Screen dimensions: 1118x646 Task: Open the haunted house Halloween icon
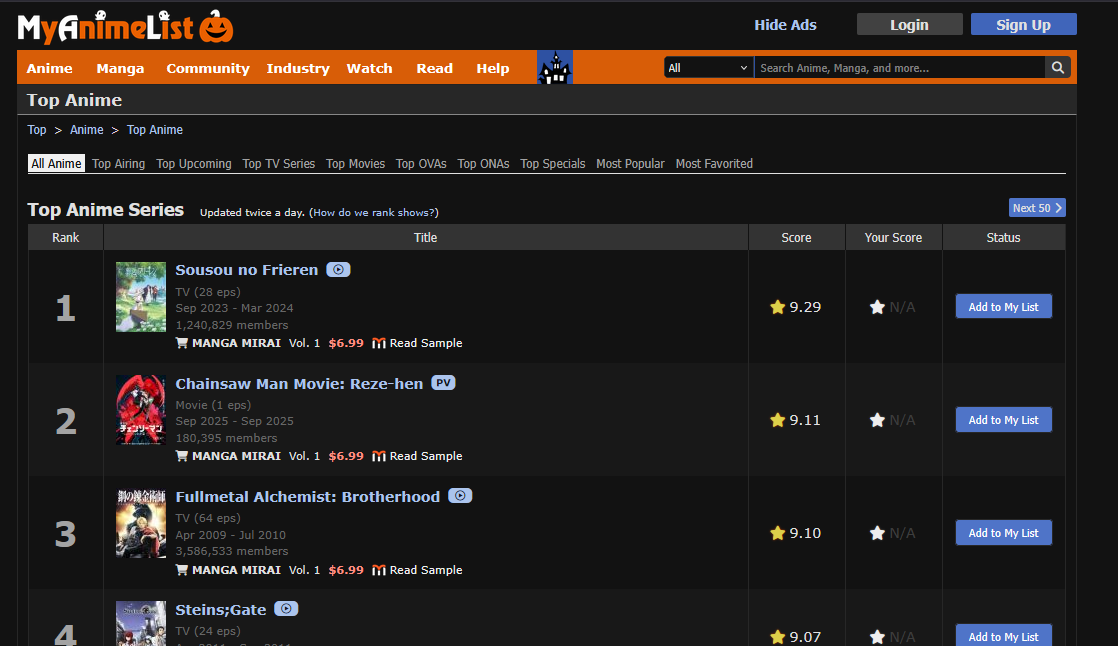(x=555, y=68)
